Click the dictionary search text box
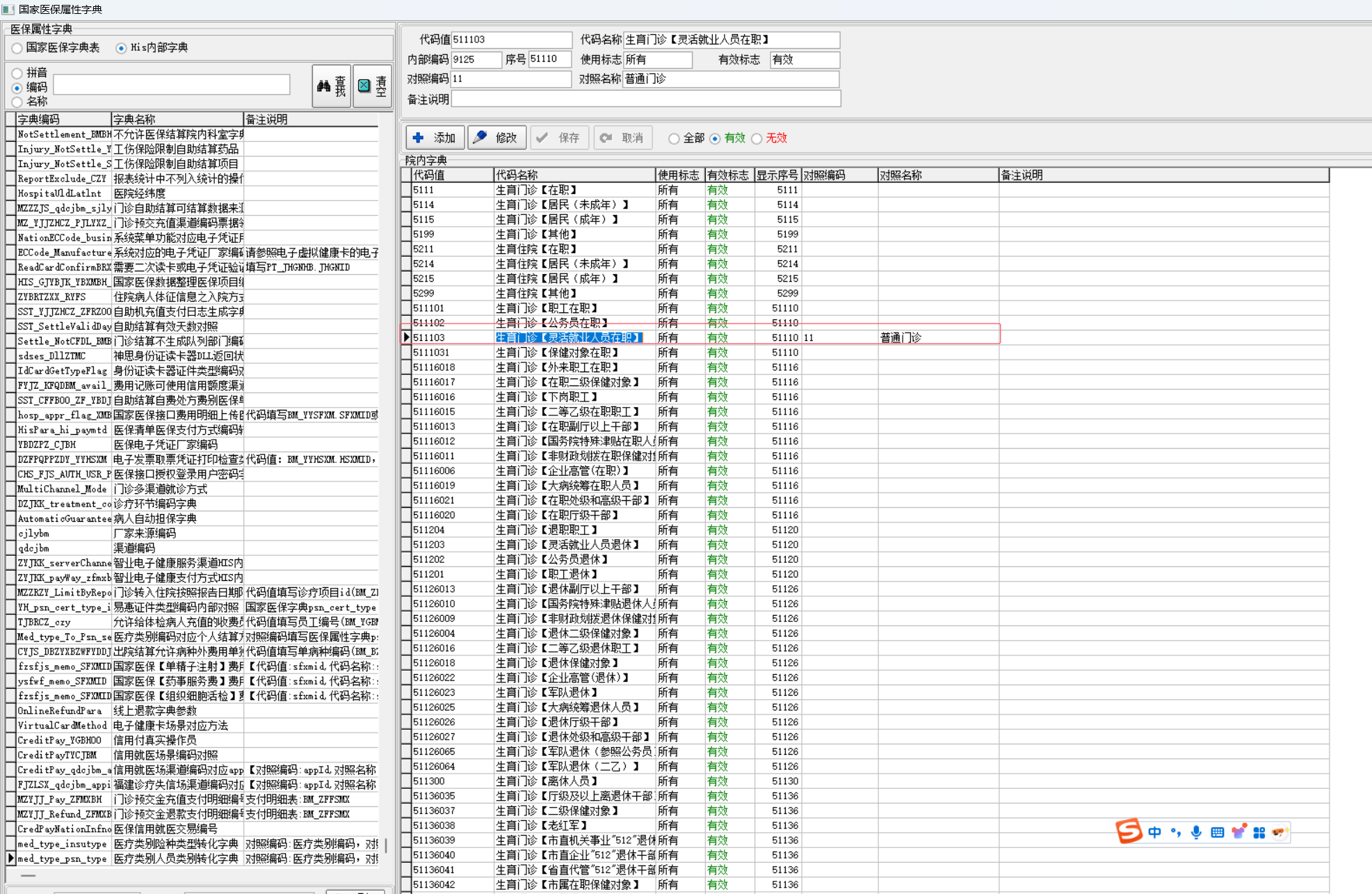The height and width of the screenshot is (894, 1372). click(x=172, y=86)
